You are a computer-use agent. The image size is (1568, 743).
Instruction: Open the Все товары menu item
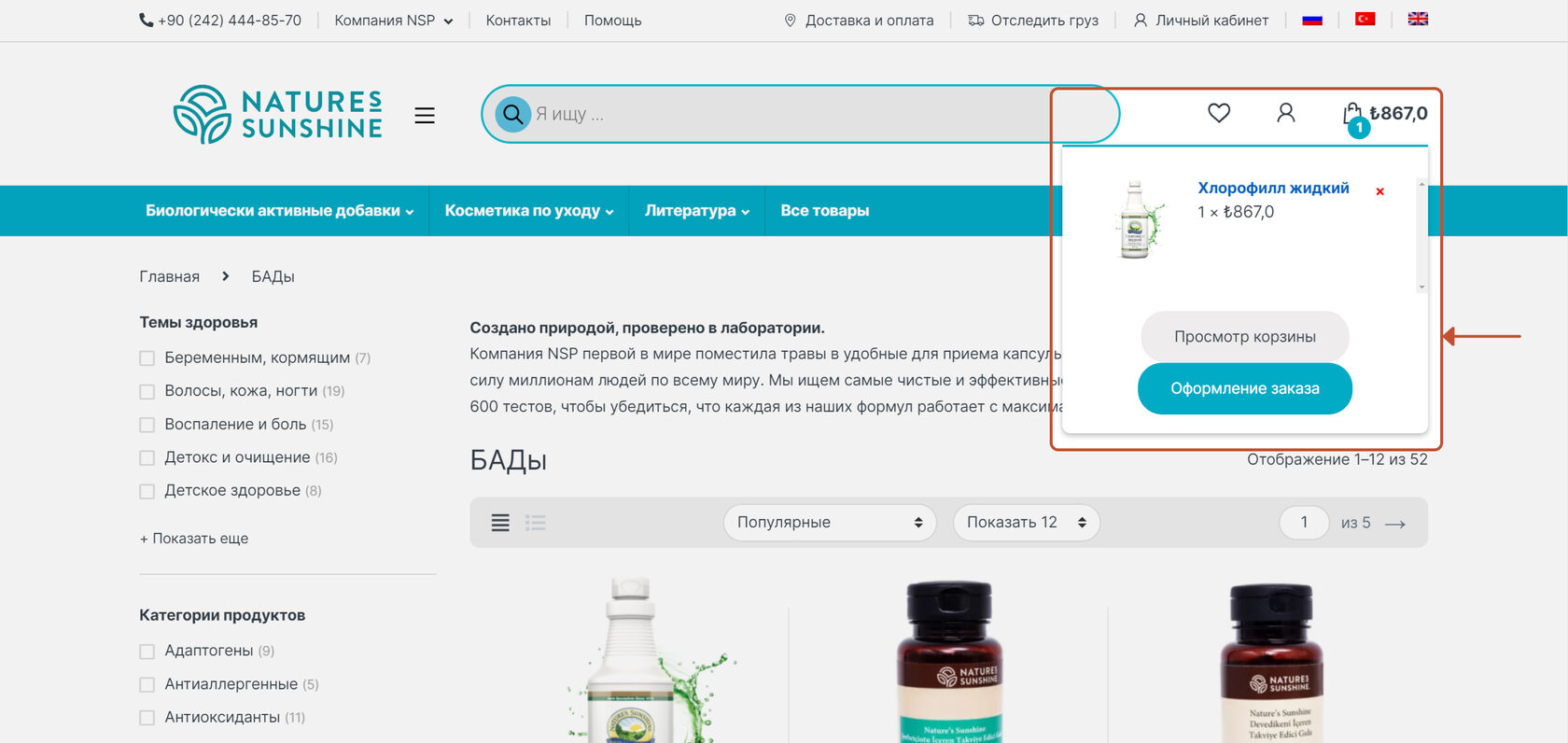(825, 211)
